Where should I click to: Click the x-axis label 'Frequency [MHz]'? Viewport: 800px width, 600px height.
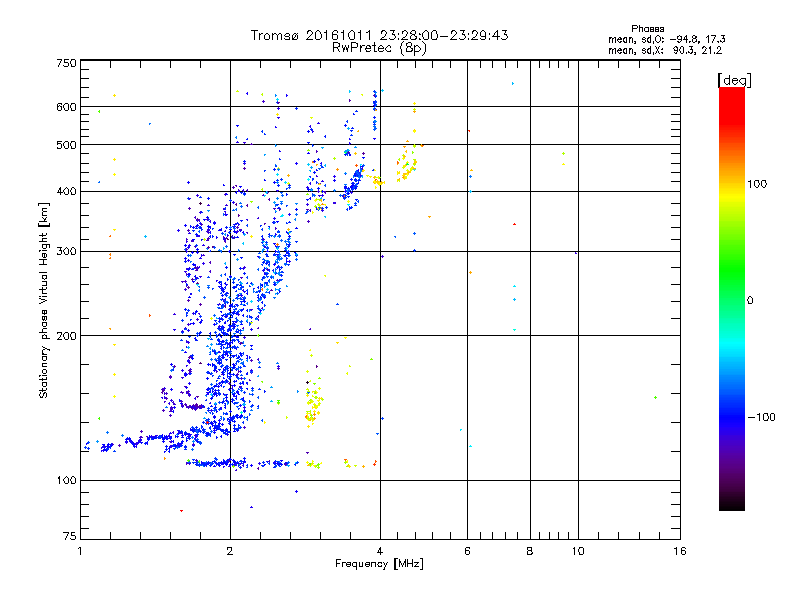coord(379,564)
